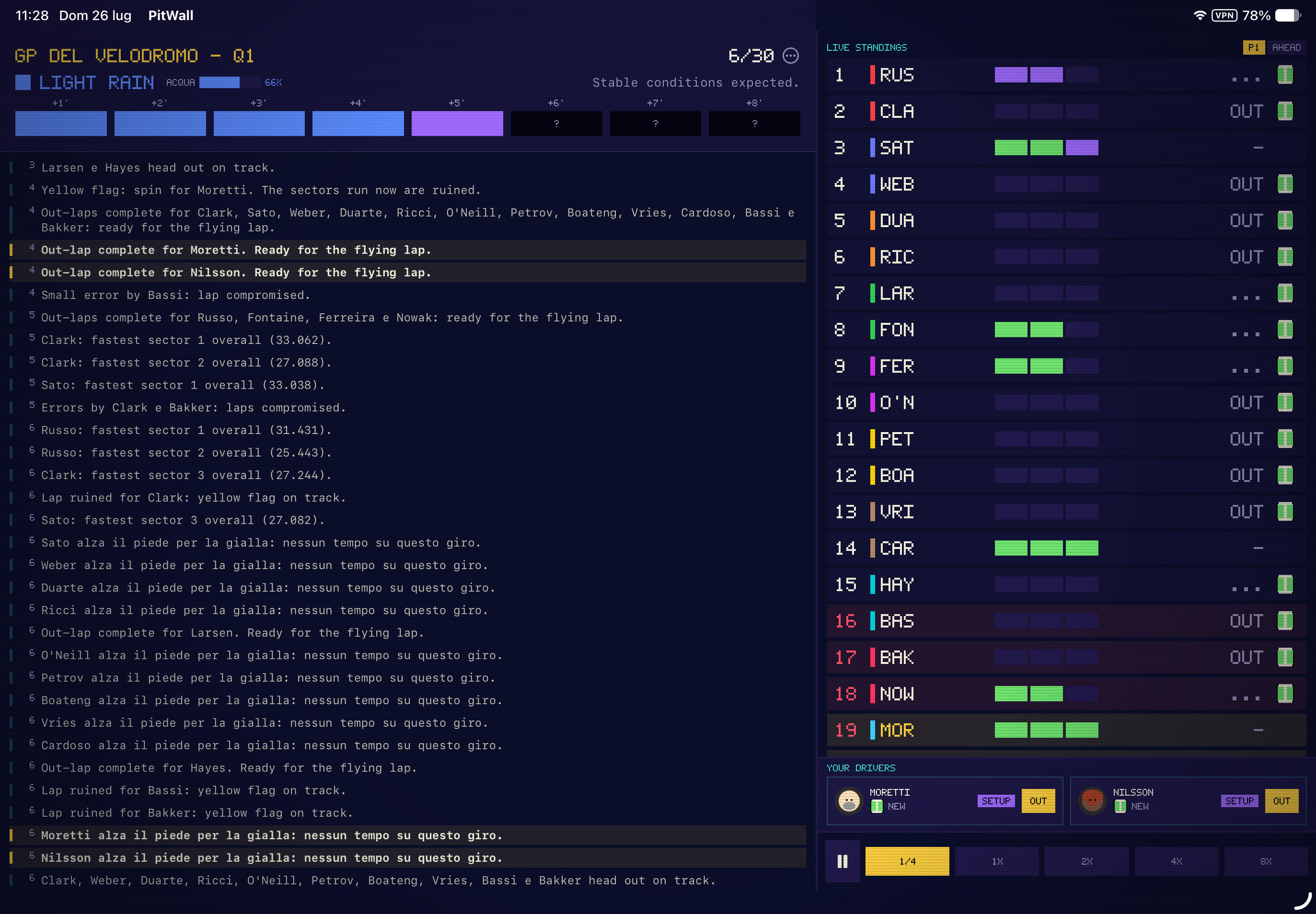1316x914 pixels.
Task: Click the light rain weather square icon
Action: (x=23, y=82)
